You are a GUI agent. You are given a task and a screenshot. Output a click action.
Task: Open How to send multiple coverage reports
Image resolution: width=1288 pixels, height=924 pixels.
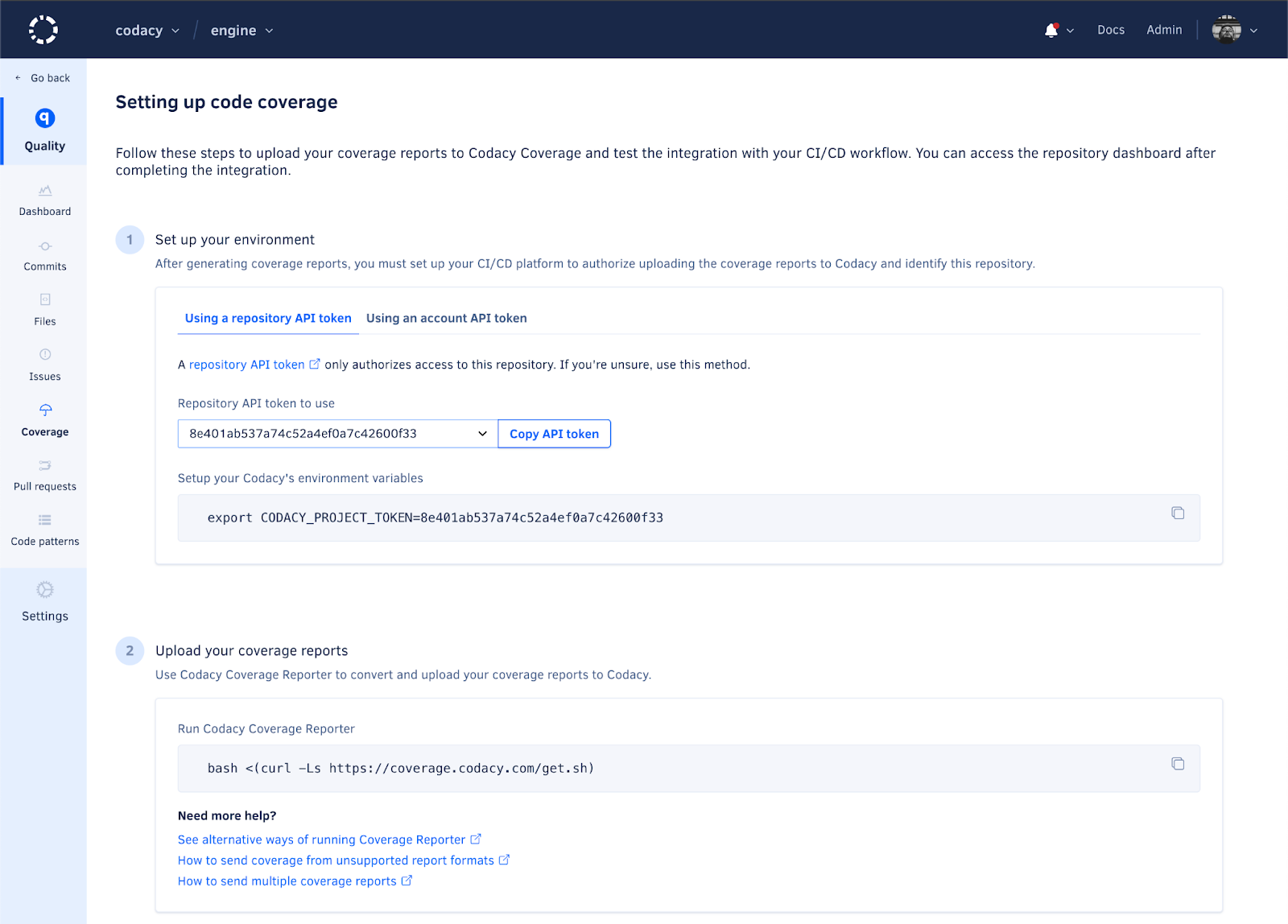click(287, 881)
